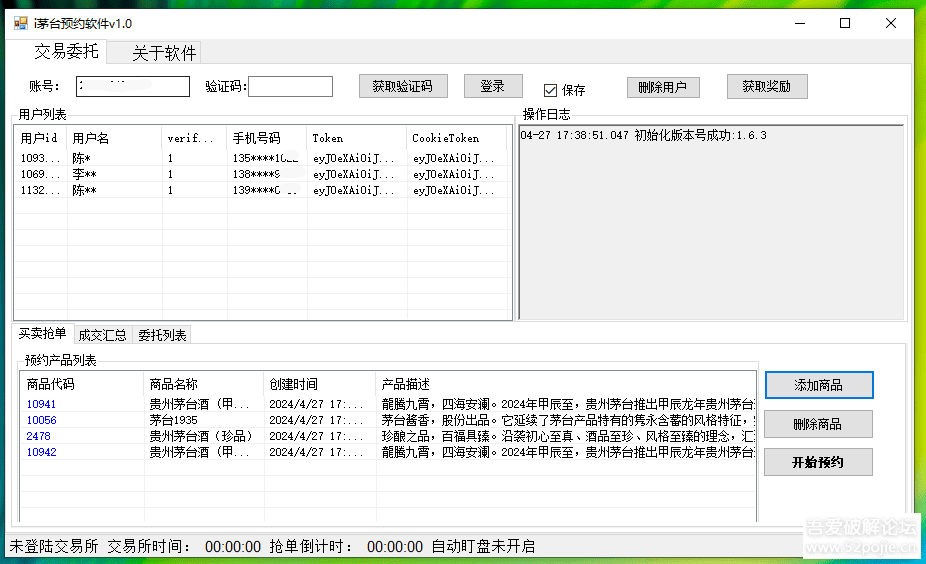Close the i茅台预约软件 window

click(891, 24)
